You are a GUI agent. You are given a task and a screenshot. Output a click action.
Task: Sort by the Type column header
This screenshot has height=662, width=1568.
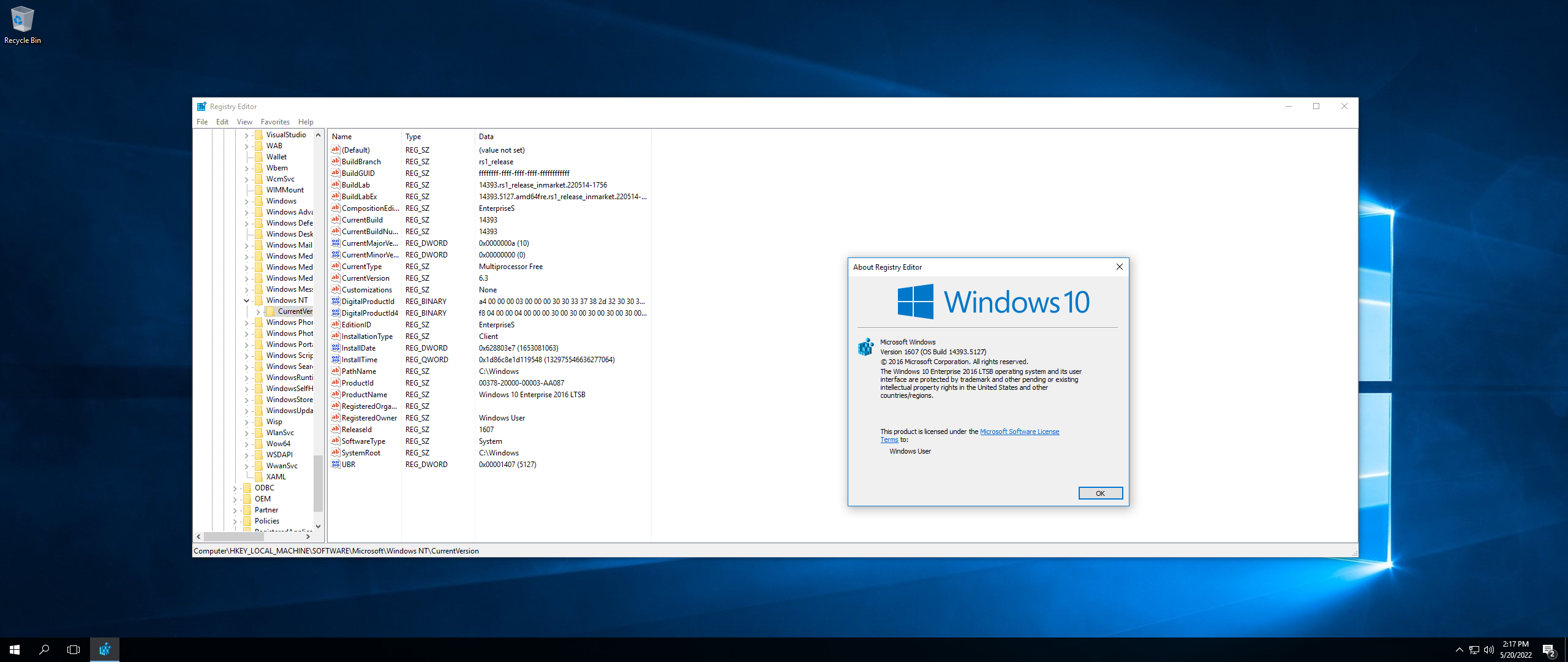(x=438, y=137)
